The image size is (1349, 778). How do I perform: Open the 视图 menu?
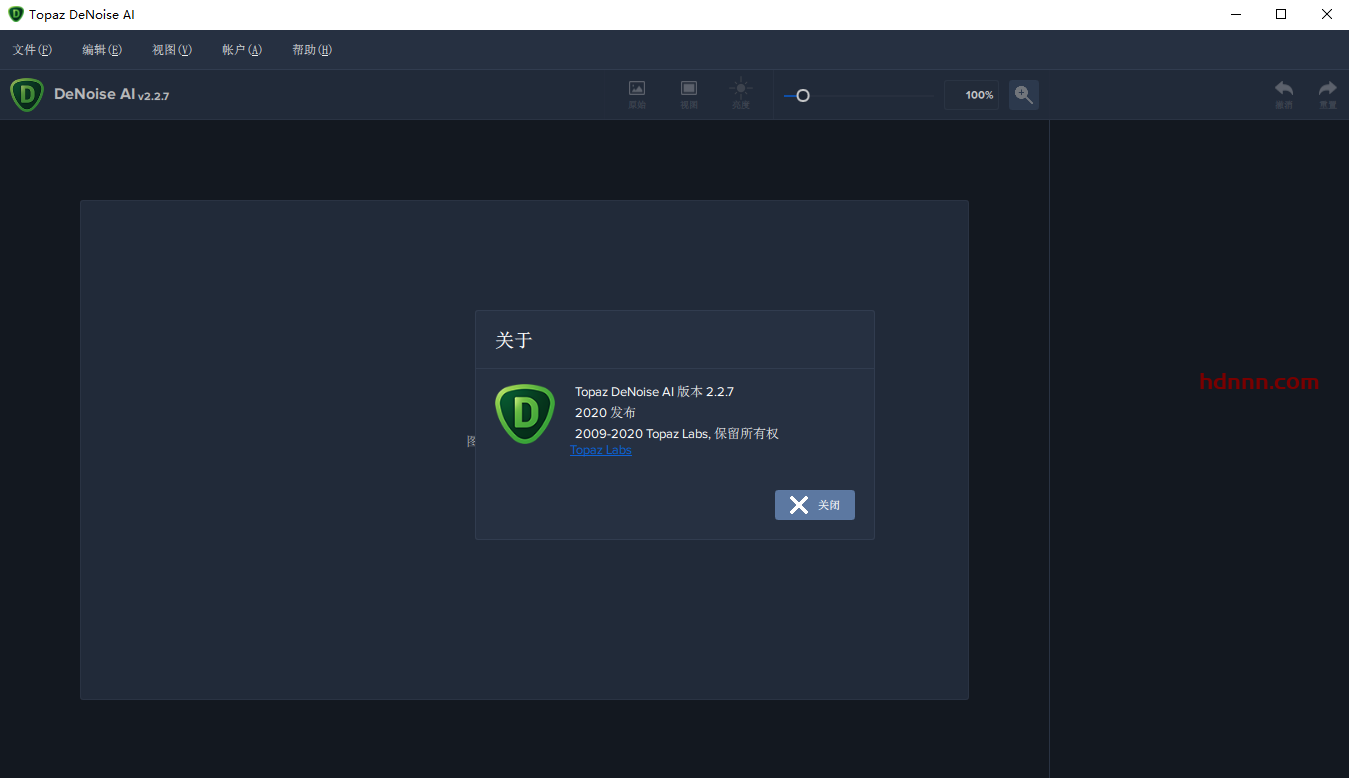172,50
